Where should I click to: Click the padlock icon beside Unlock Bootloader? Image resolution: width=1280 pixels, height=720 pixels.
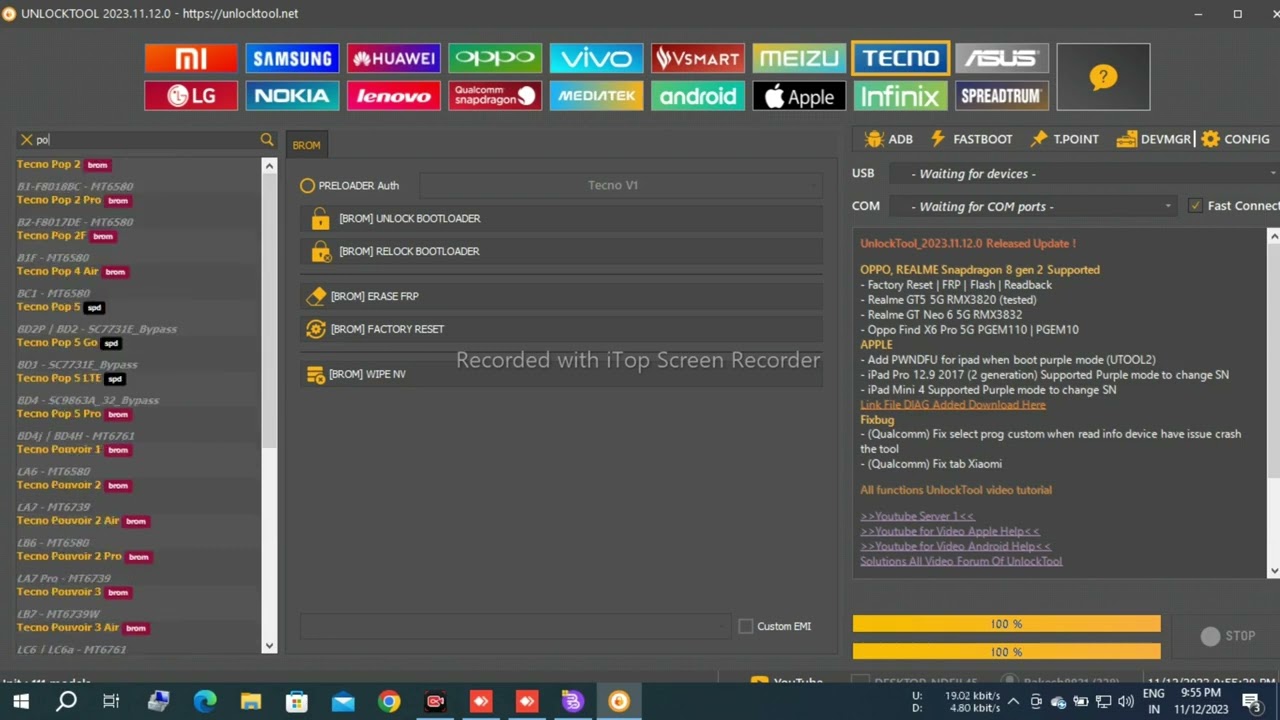[x=320, y=218]
